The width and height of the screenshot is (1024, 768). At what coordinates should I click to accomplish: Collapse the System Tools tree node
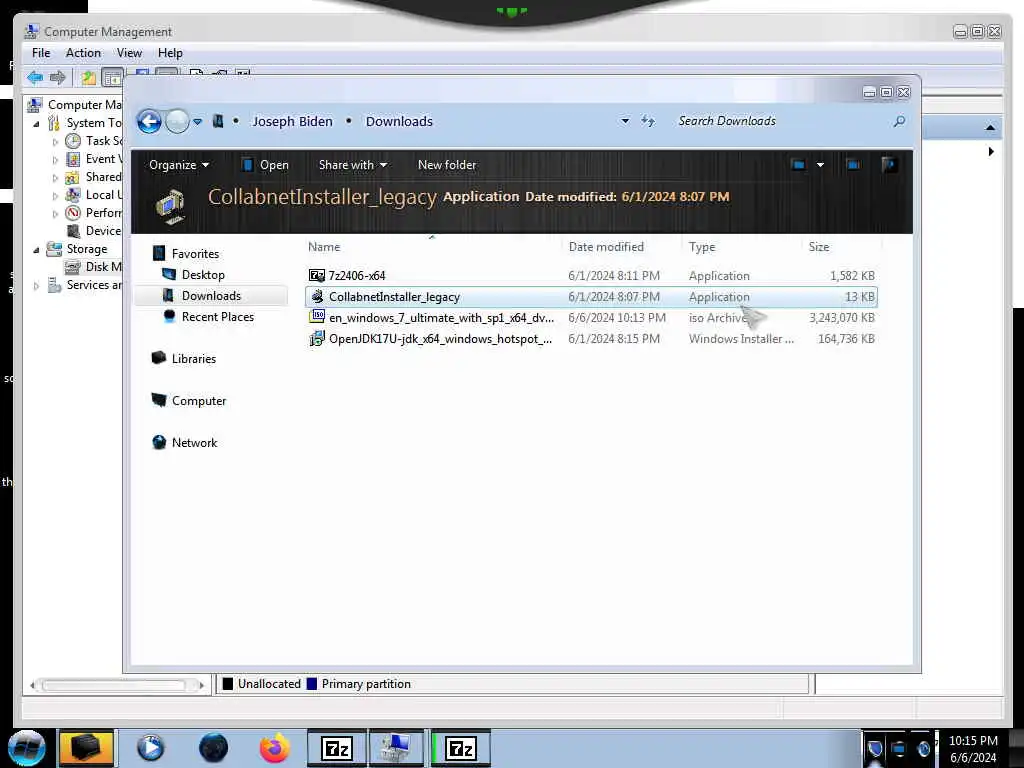(37, 123)
